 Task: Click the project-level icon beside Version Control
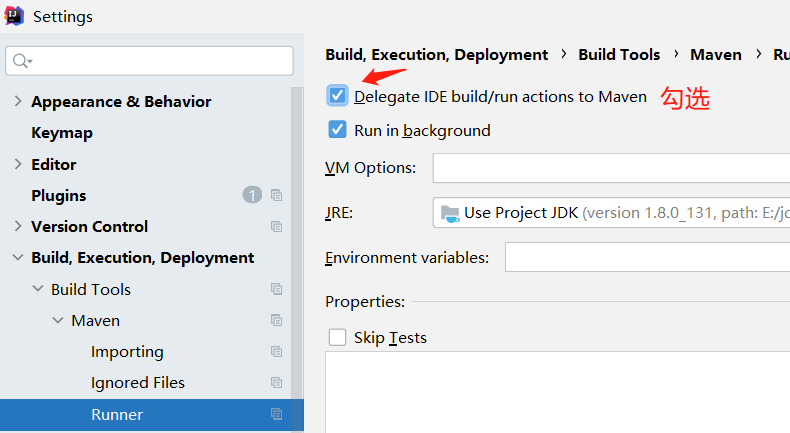coord(277,227)
